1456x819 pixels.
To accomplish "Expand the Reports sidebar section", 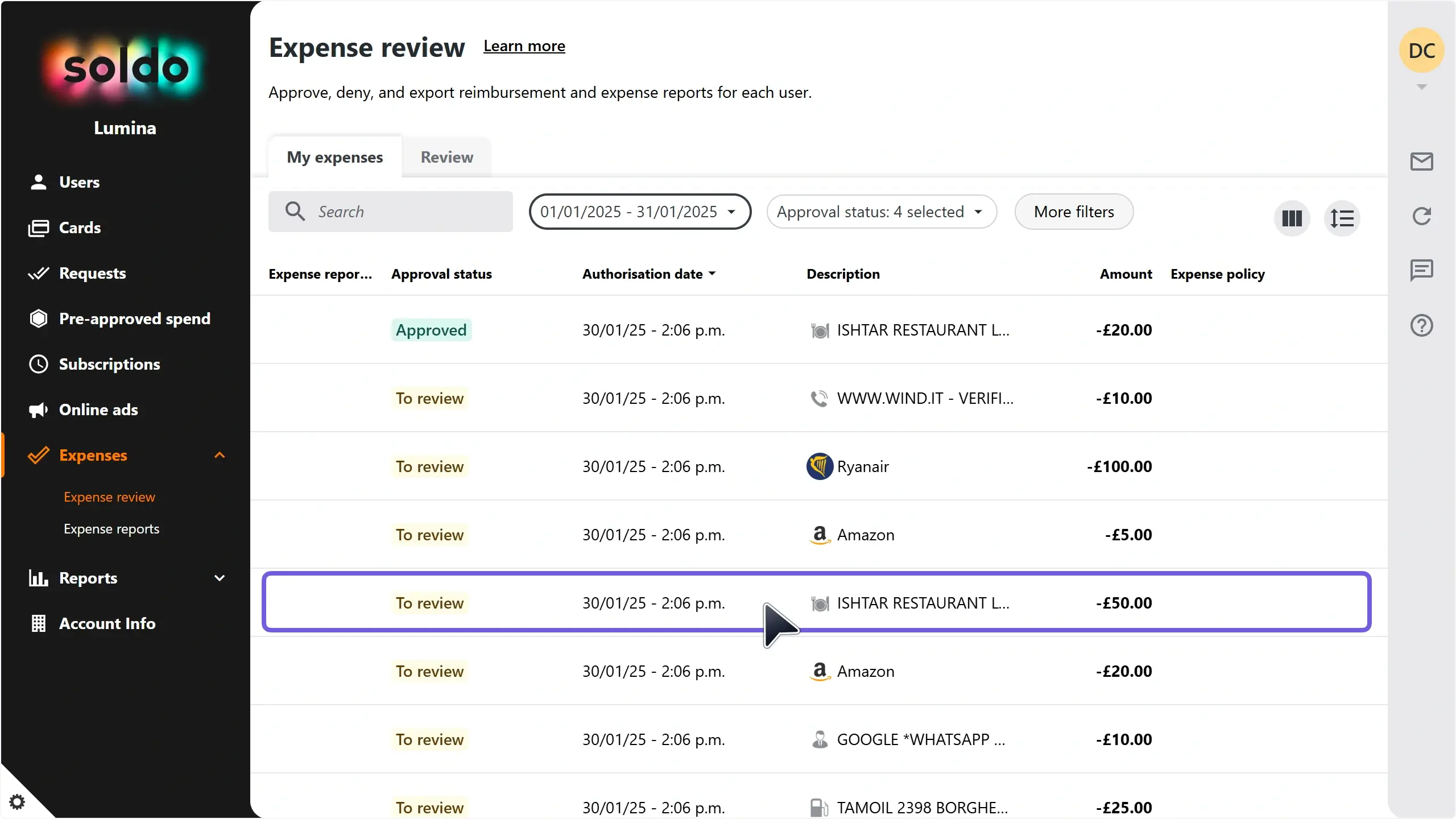I will [x=220, y=578].
